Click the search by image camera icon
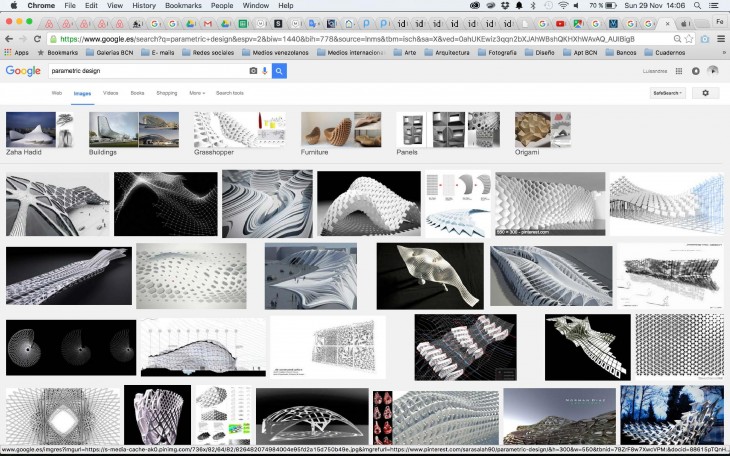The image size is (730, 456). point(253,71)
